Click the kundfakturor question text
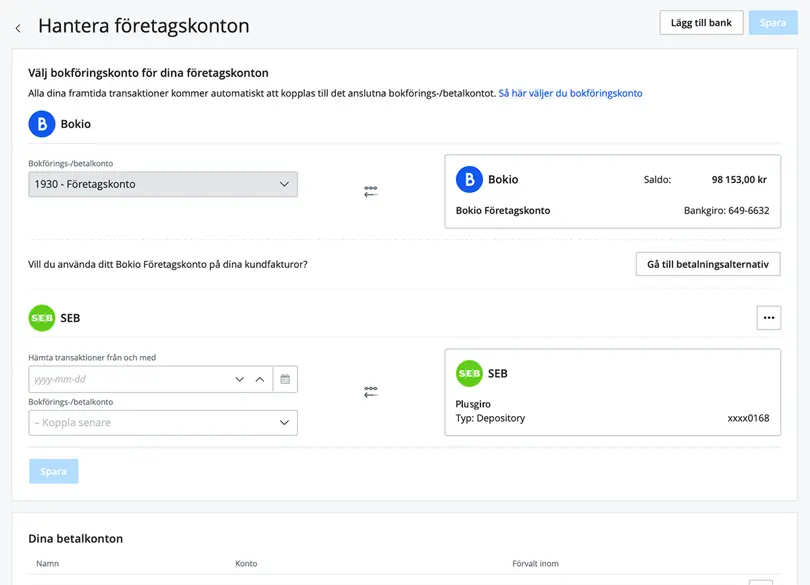Screen dimensions: 810x585 point(168,264)
